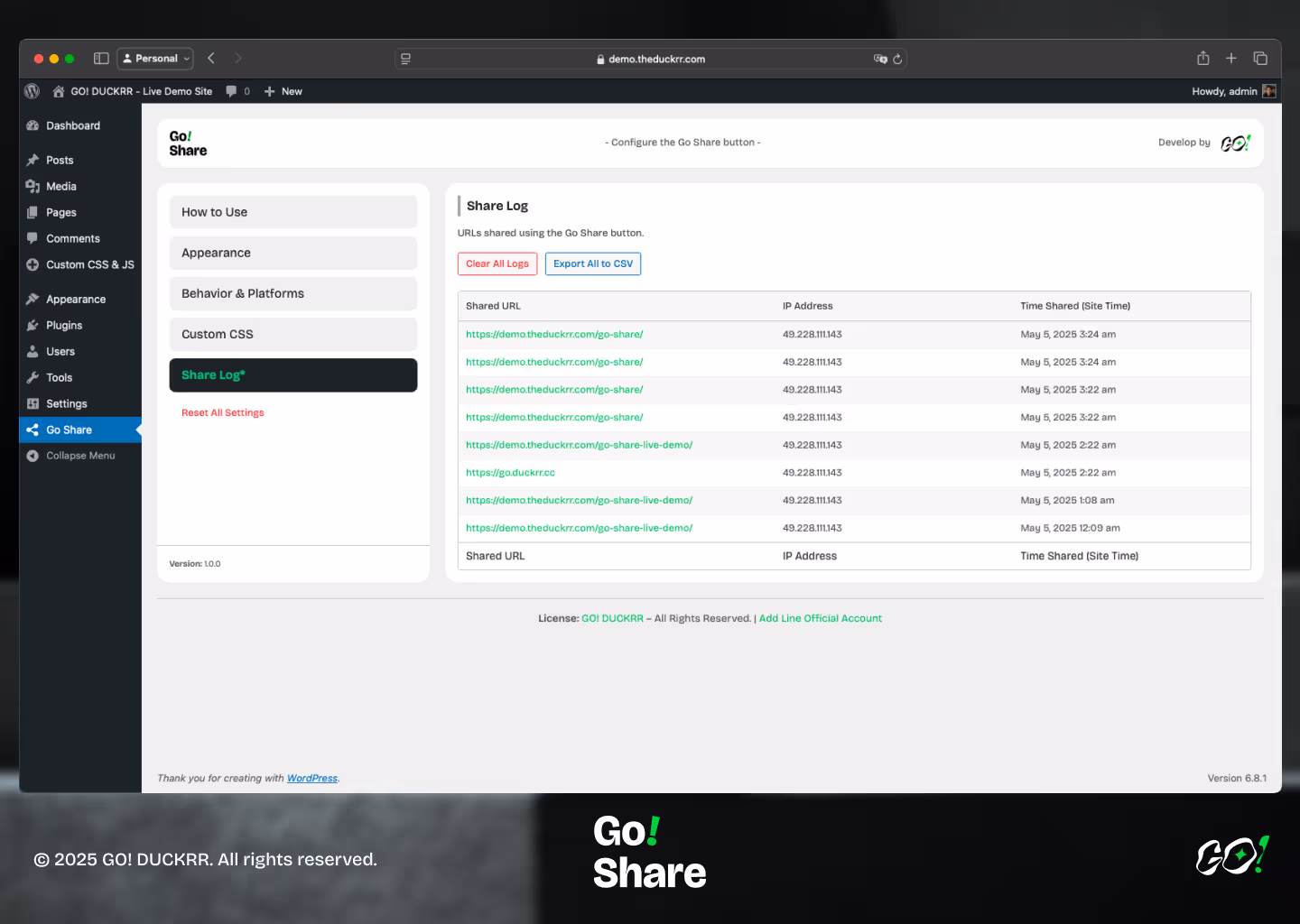The image size is (1300, 924).
Task: Collapse the WordPress admin menu
Action: (80, 456)
